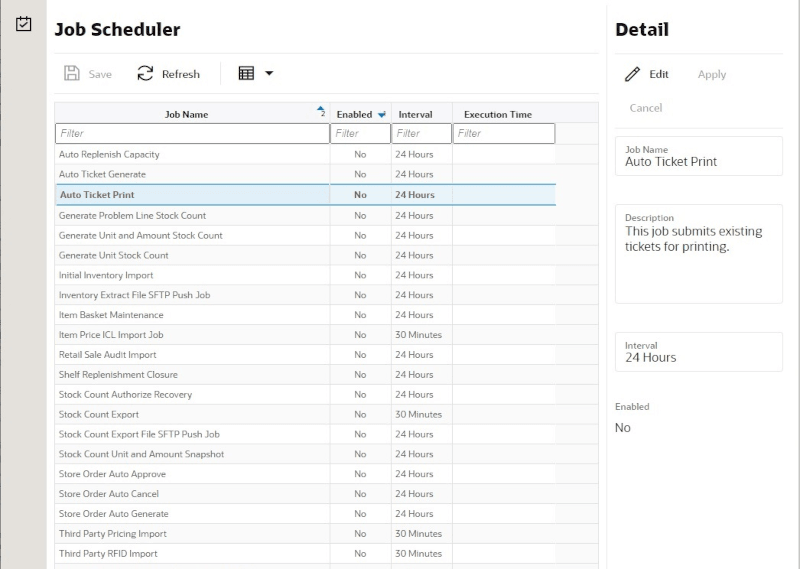Viewport: 800px width, 569px height.
Task: Select the Auto Replenish Capacity row
Action: [305, 154]
